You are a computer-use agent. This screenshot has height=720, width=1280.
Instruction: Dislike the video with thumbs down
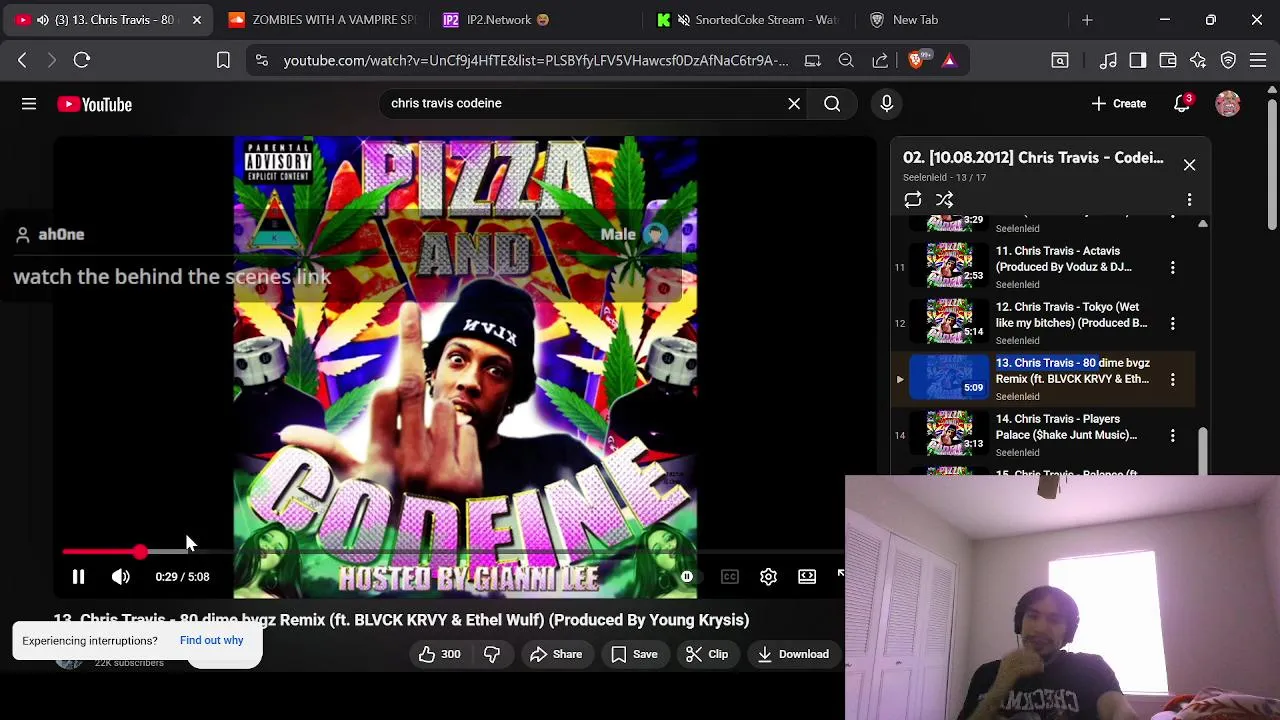point(492,654)
